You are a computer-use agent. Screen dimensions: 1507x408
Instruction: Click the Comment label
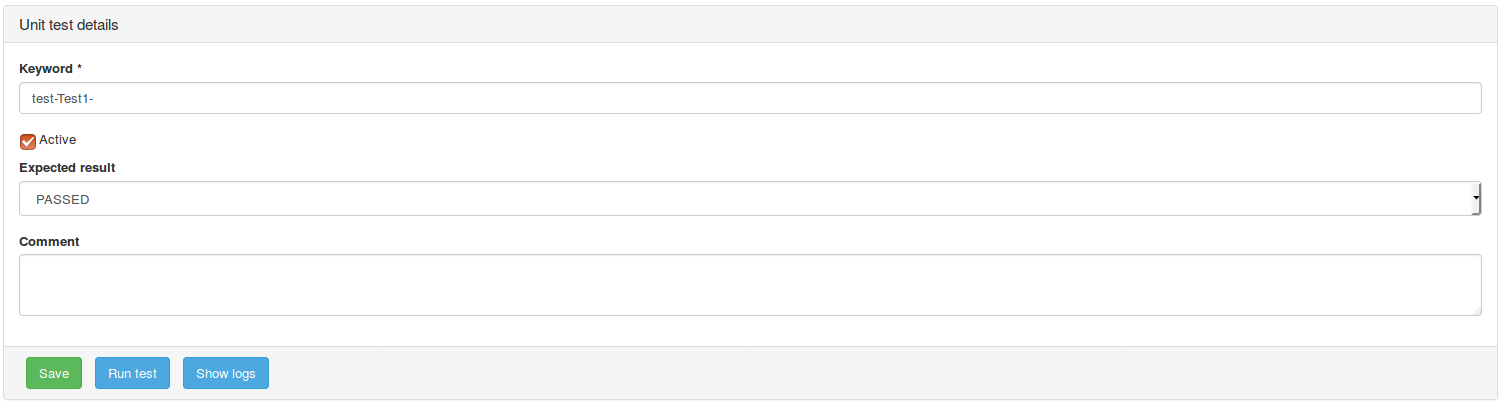tap(49, 242)
